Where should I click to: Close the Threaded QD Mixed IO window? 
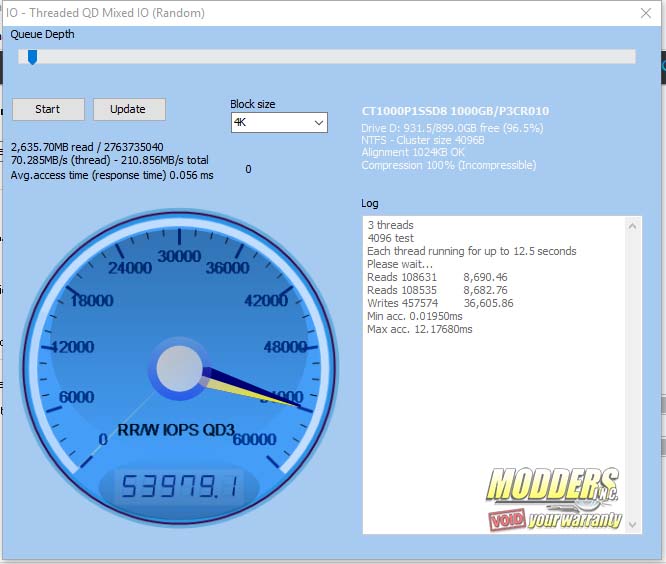(645, 12)
